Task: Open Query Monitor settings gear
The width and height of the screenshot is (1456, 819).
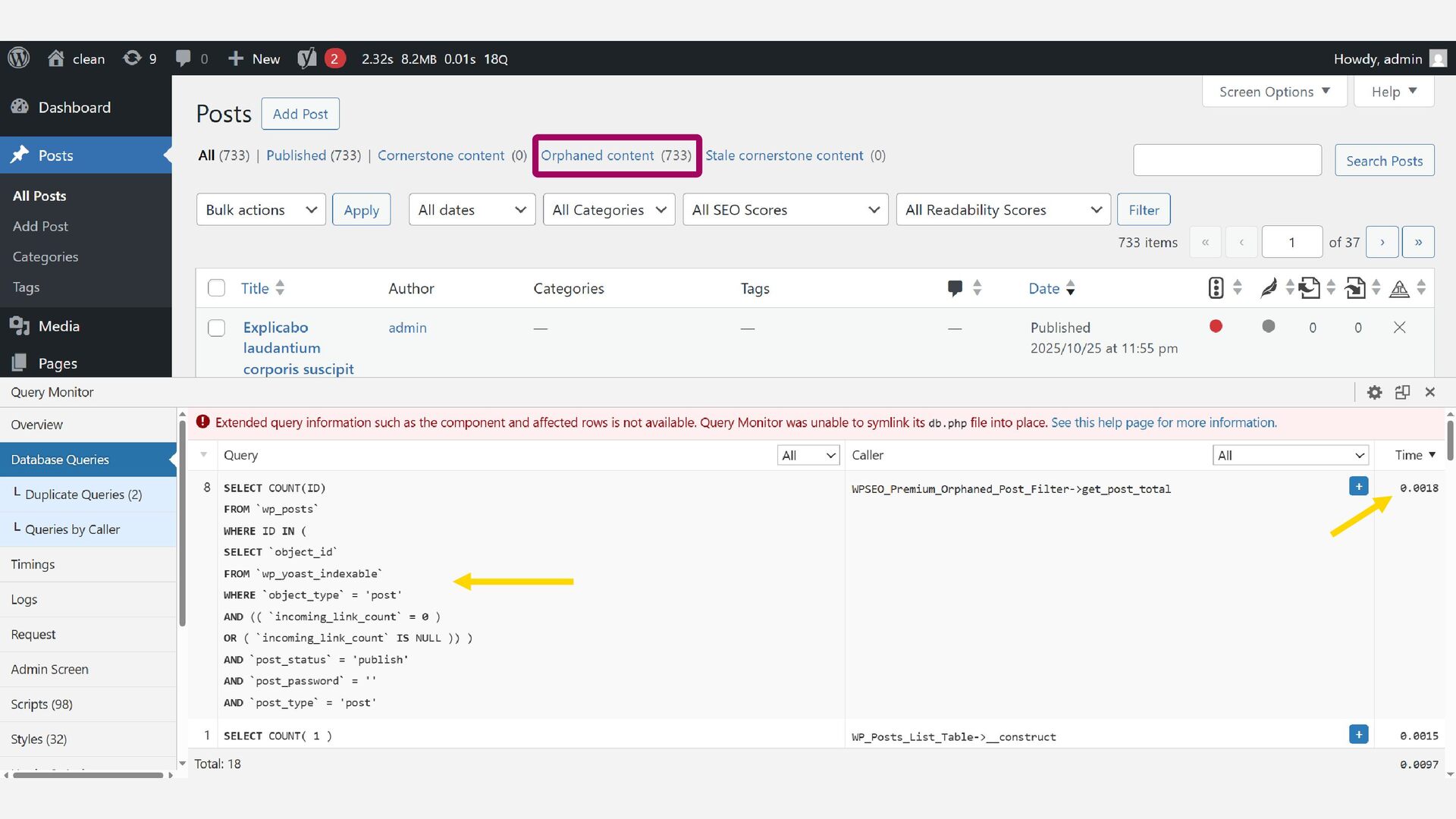Action: [x=1374, y=392]
